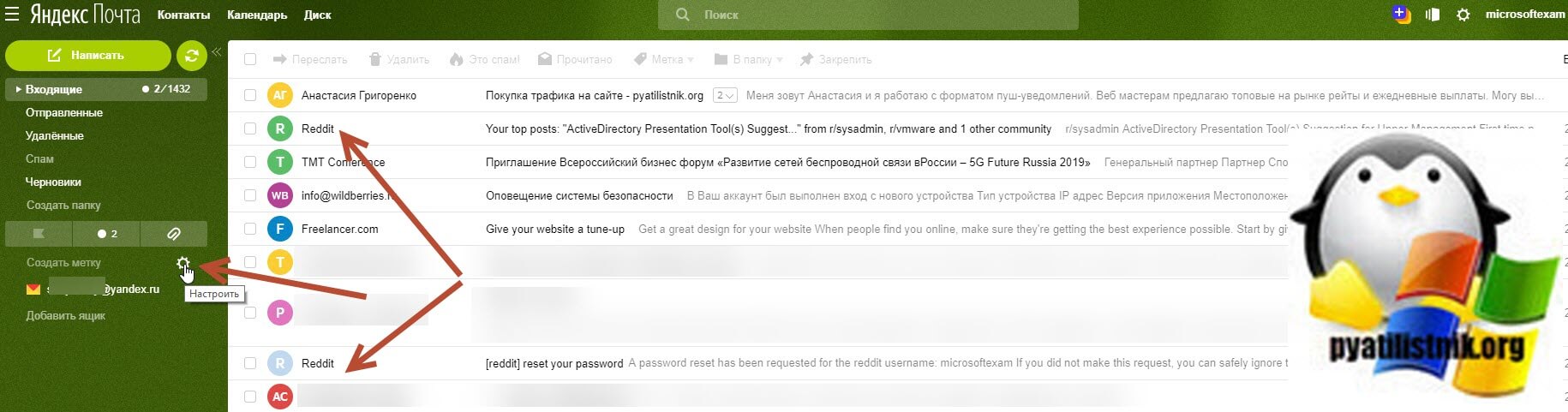Image resolution: width=1568 pixels, height=412 pixels.
Task: Click the labels settings gear icon
Action: (x=183, y=263)
